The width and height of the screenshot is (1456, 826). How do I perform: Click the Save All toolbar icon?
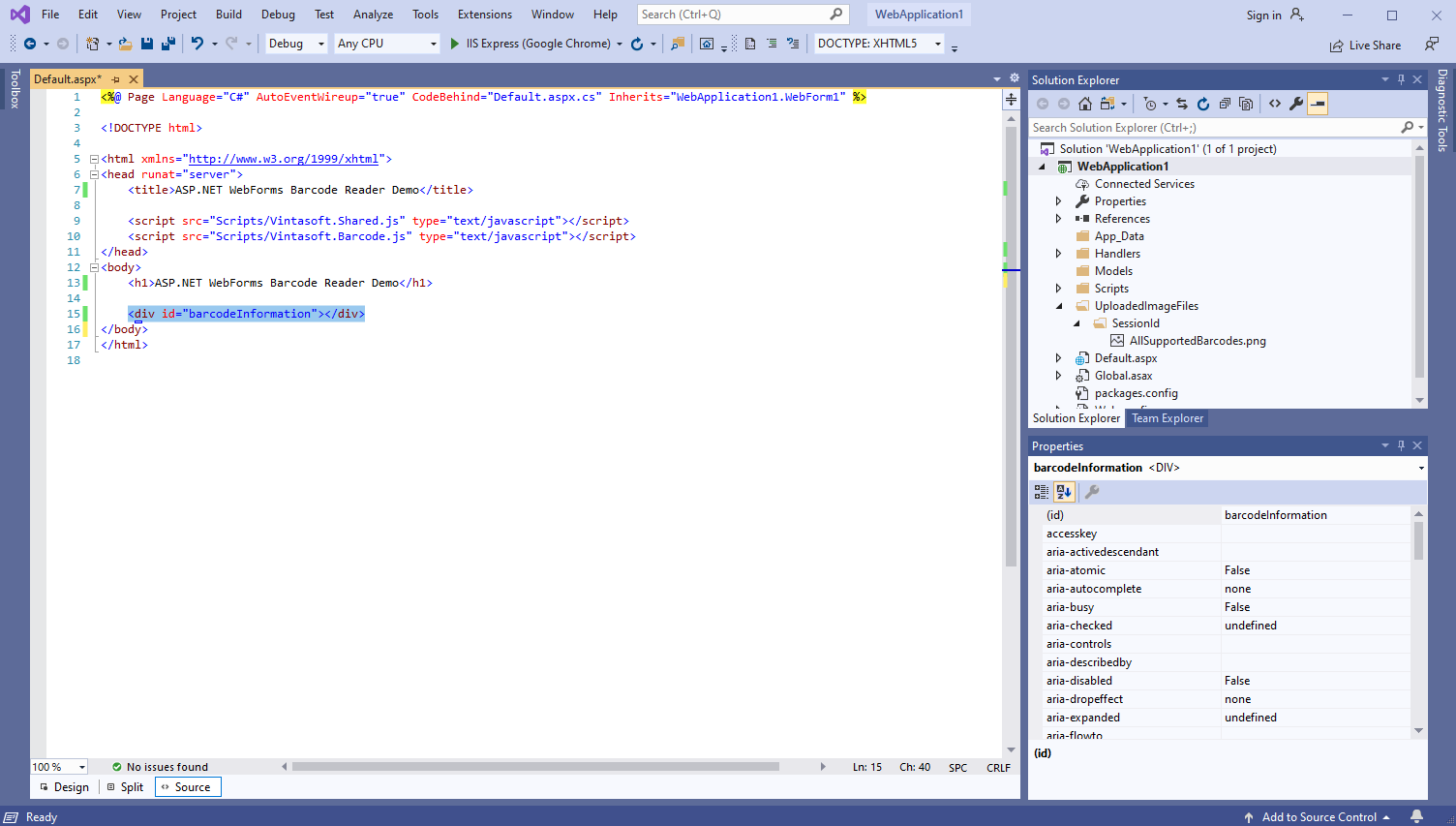tap(167, 44)
